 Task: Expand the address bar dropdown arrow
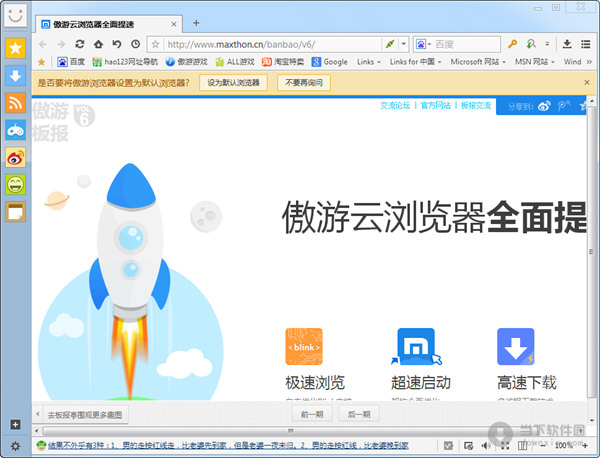click(404, 44)
